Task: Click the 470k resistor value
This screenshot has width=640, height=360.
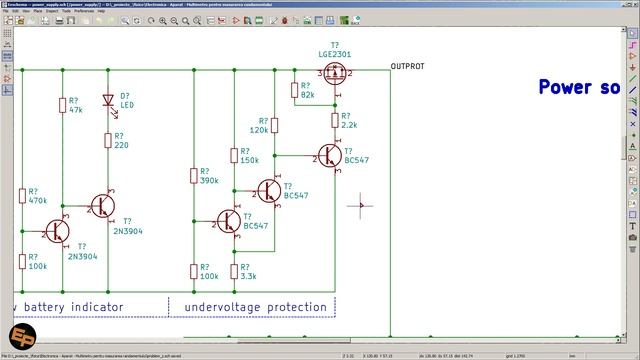Action: [x=38, y=200]
